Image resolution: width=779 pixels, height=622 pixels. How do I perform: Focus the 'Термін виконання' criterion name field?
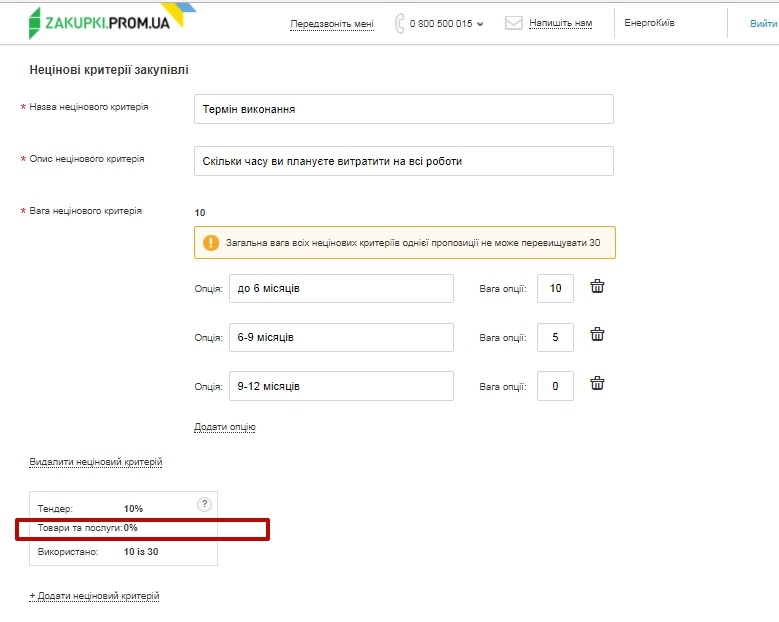coord(403,109)
